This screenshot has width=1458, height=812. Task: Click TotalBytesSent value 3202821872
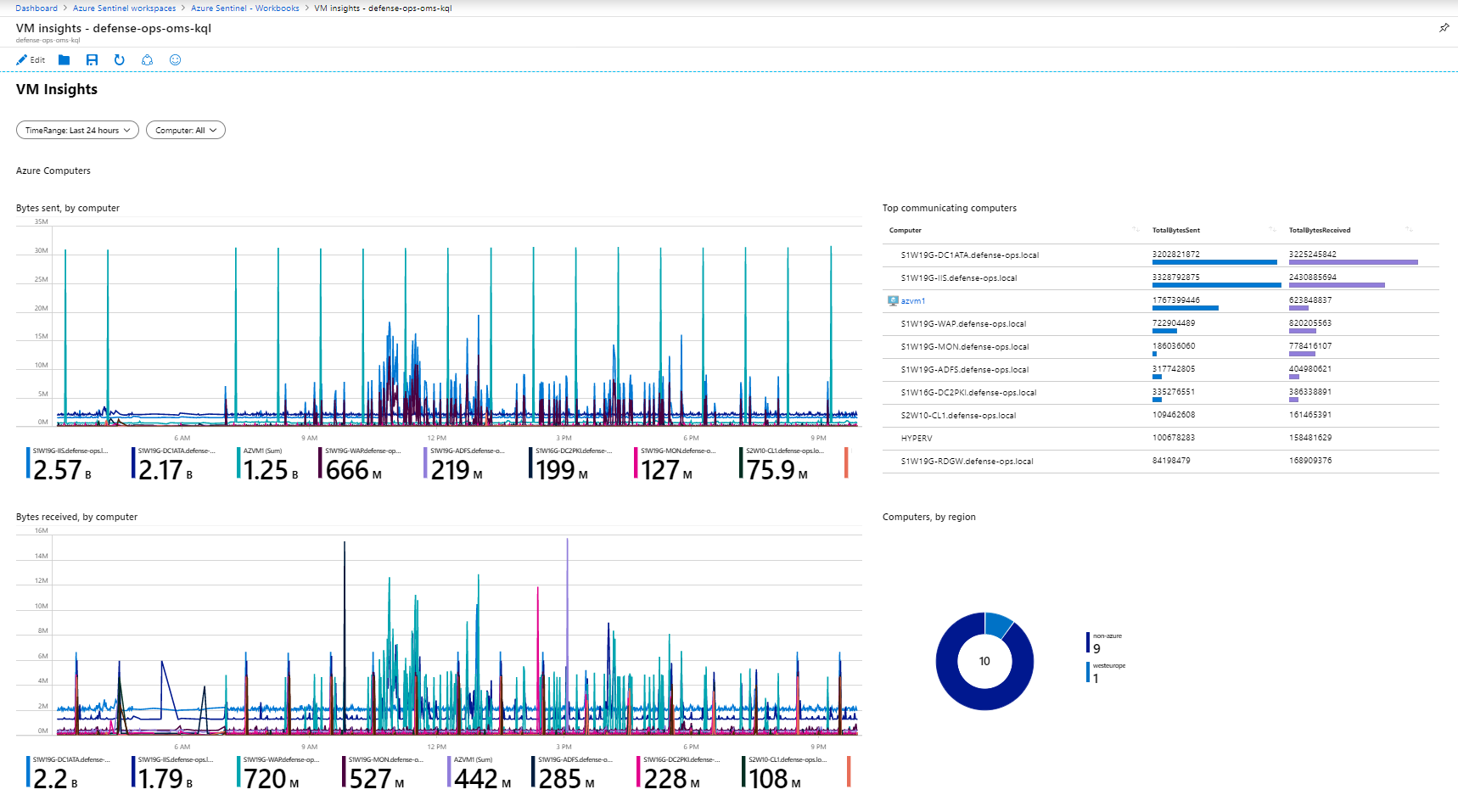coord(1175,255)
